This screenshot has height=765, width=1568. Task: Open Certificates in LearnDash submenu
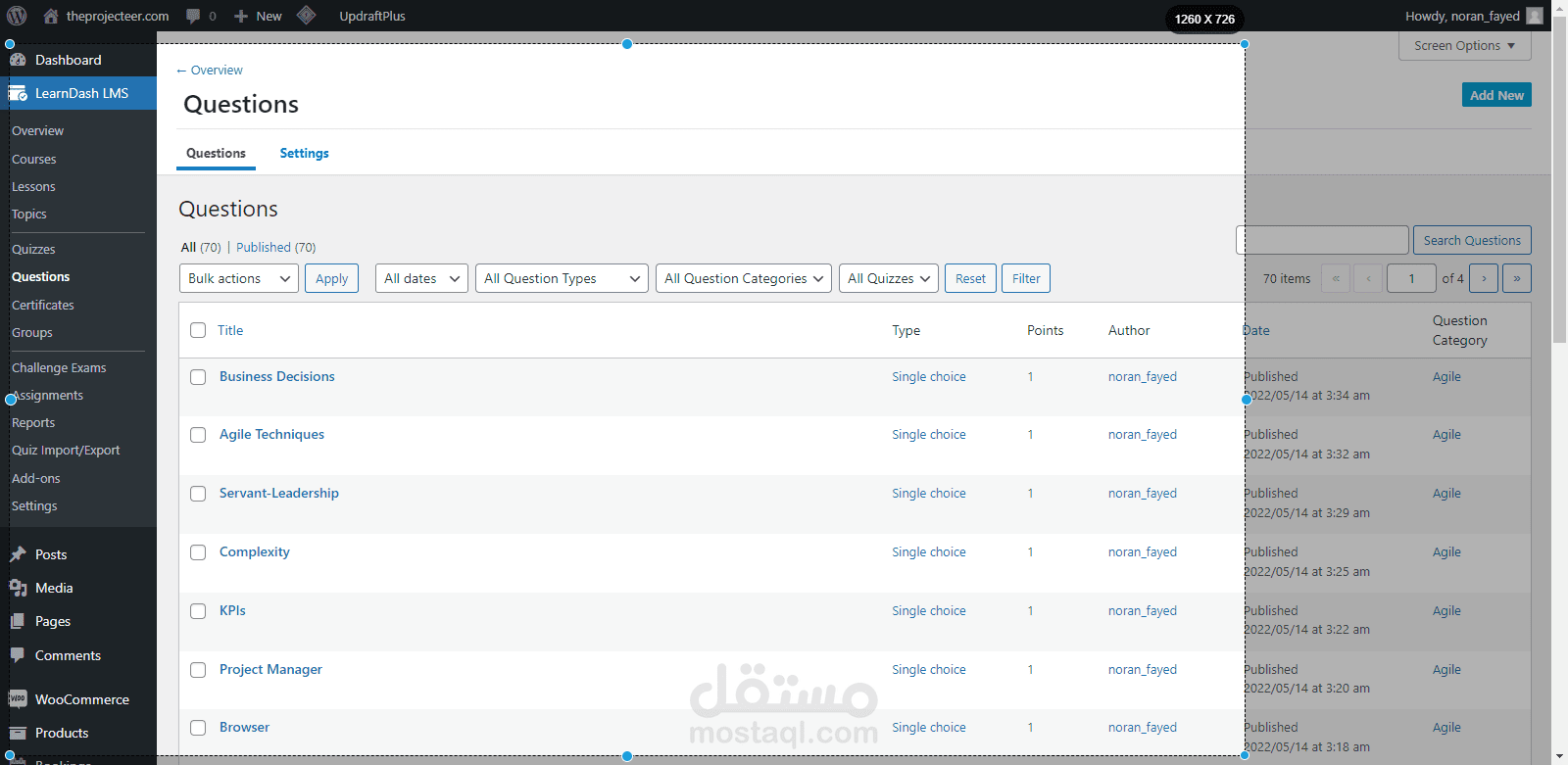click(x=43, y=305)
